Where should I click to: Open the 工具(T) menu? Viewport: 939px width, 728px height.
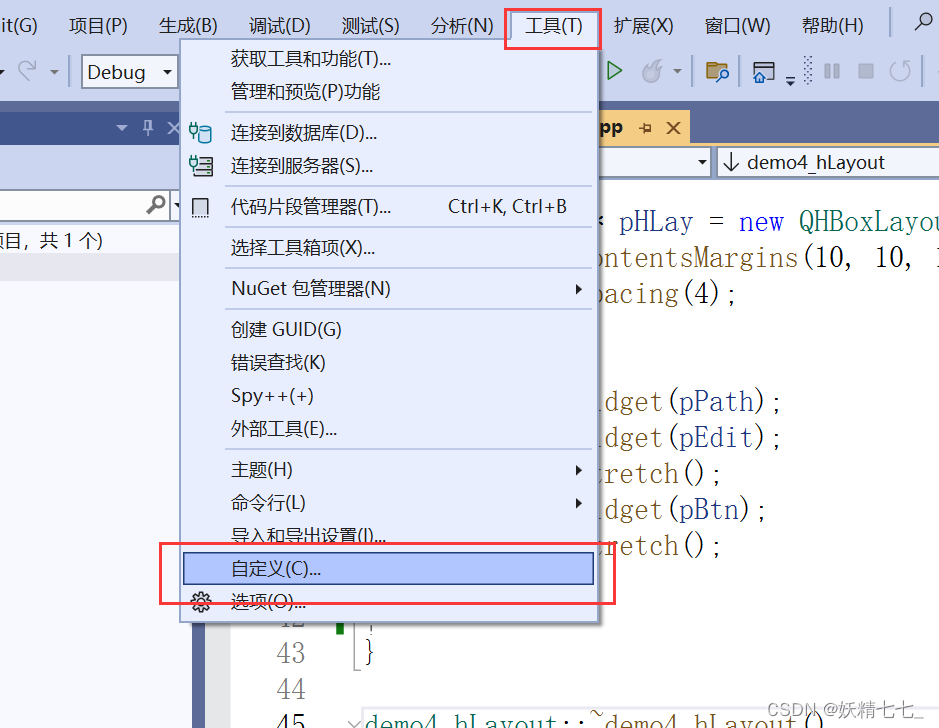pos(553,26)
